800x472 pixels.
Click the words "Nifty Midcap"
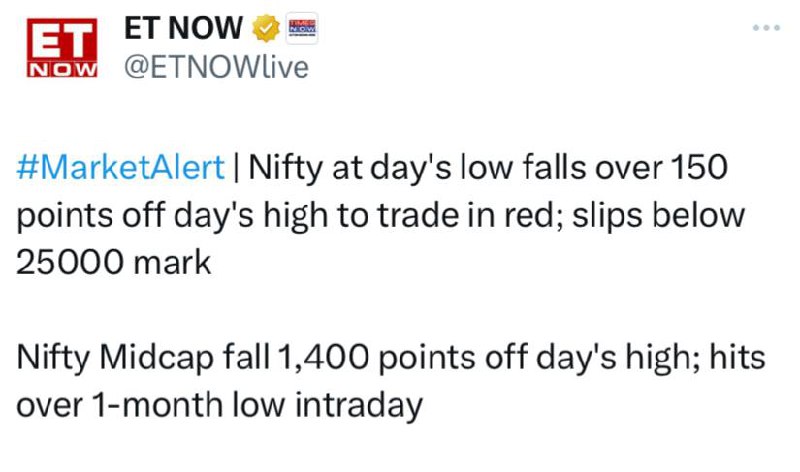coord(115,358)
